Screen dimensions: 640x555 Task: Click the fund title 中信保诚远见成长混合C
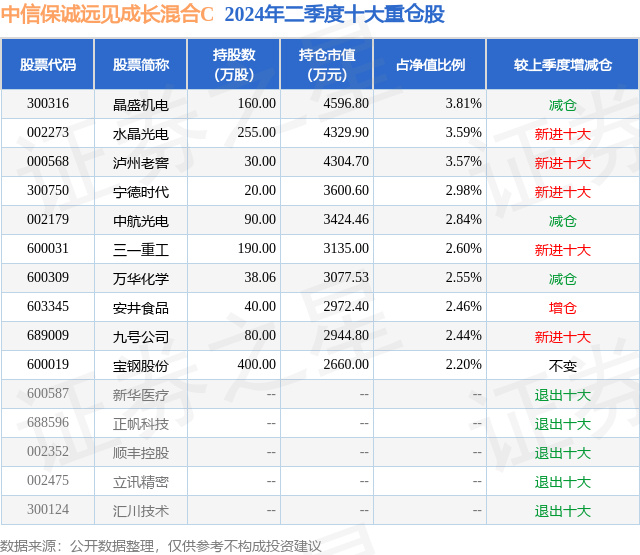[107, 14]
